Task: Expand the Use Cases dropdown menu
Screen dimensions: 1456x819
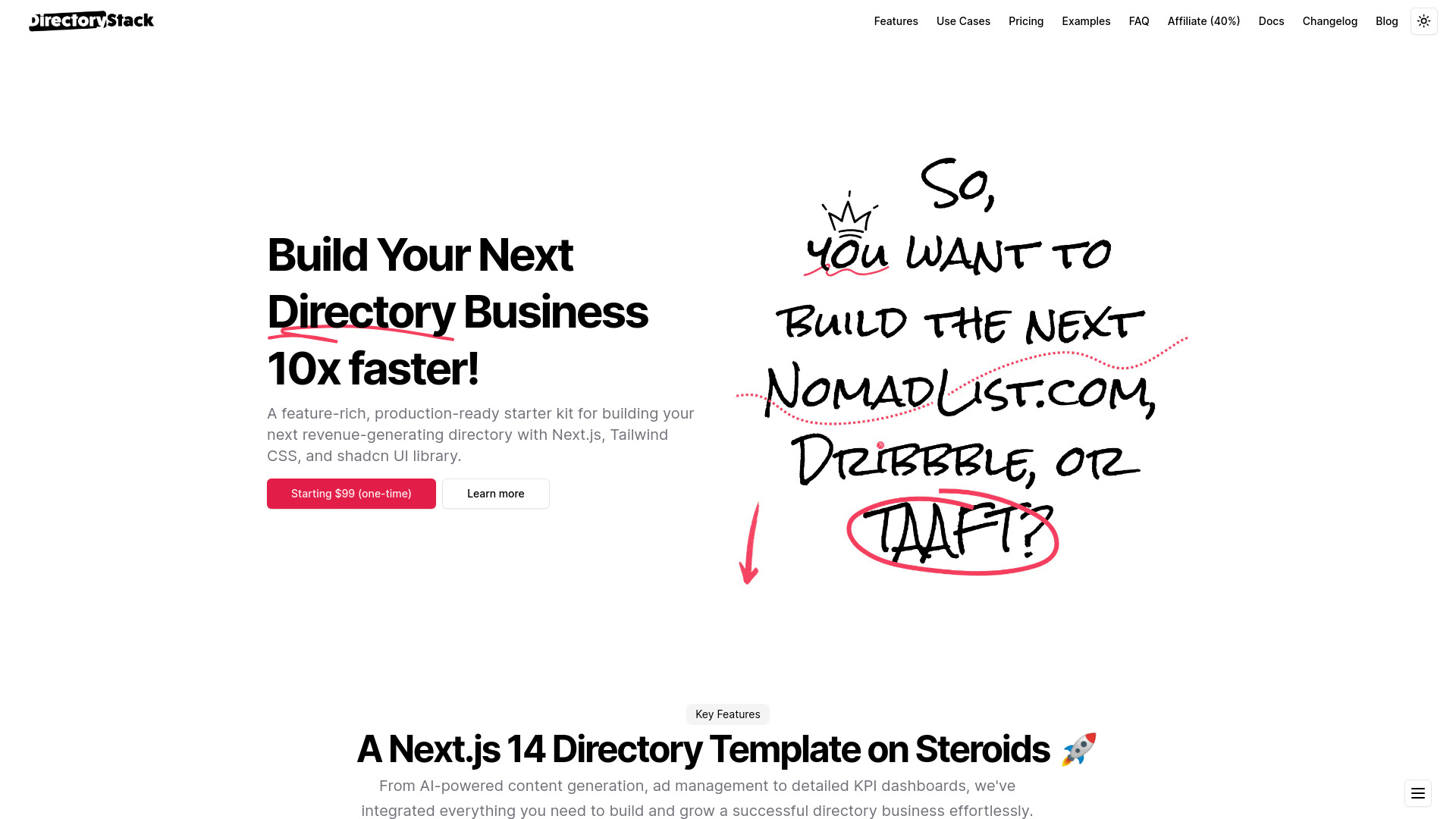Action: pyautogui.click(x=963, y=21)
